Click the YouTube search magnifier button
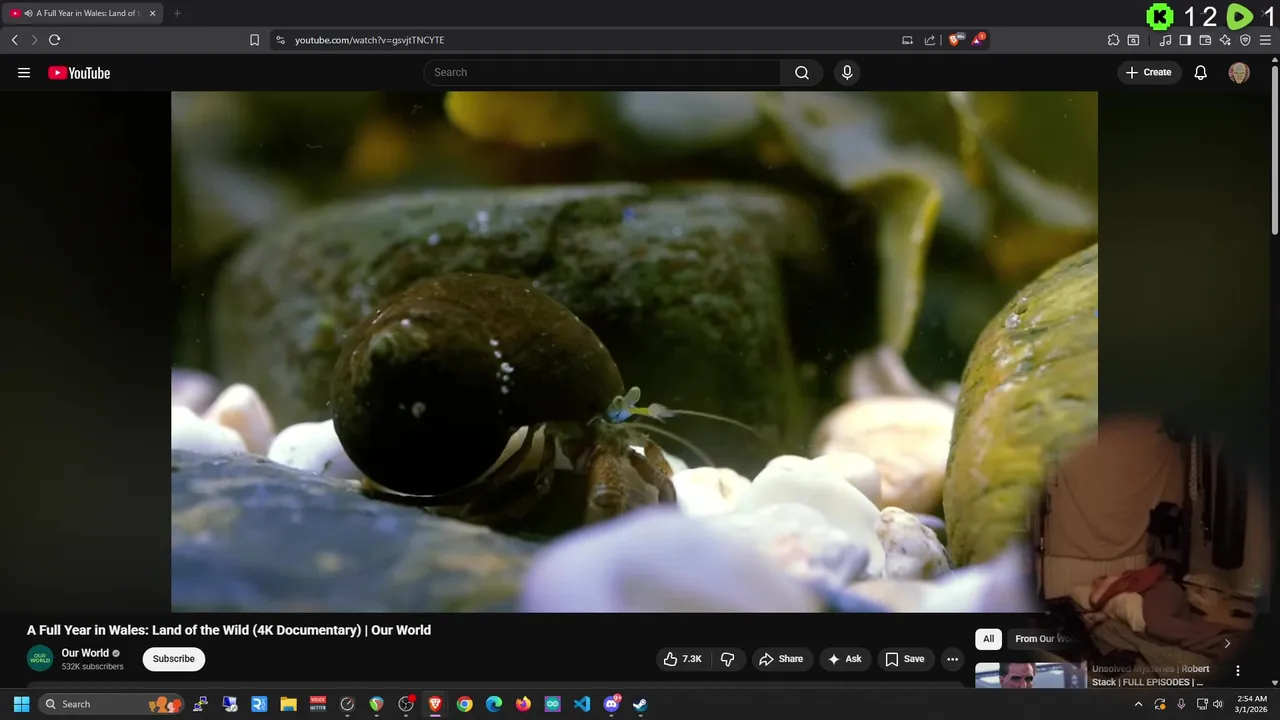The image size is (1280, 720). pyautogui.click(x=802, y=72)
